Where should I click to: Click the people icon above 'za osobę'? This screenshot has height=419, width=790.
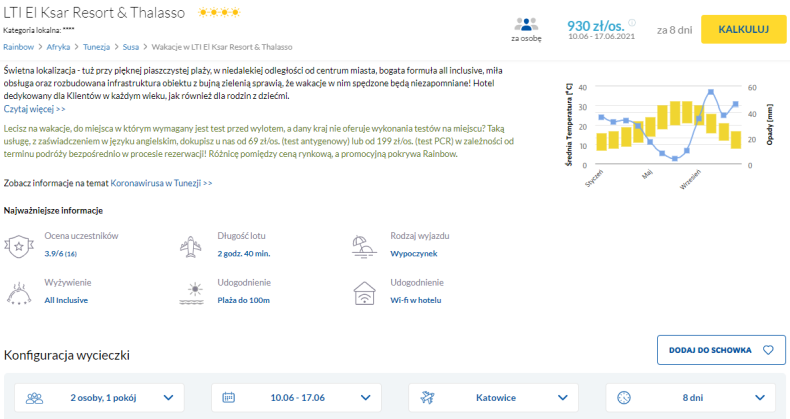526,24
